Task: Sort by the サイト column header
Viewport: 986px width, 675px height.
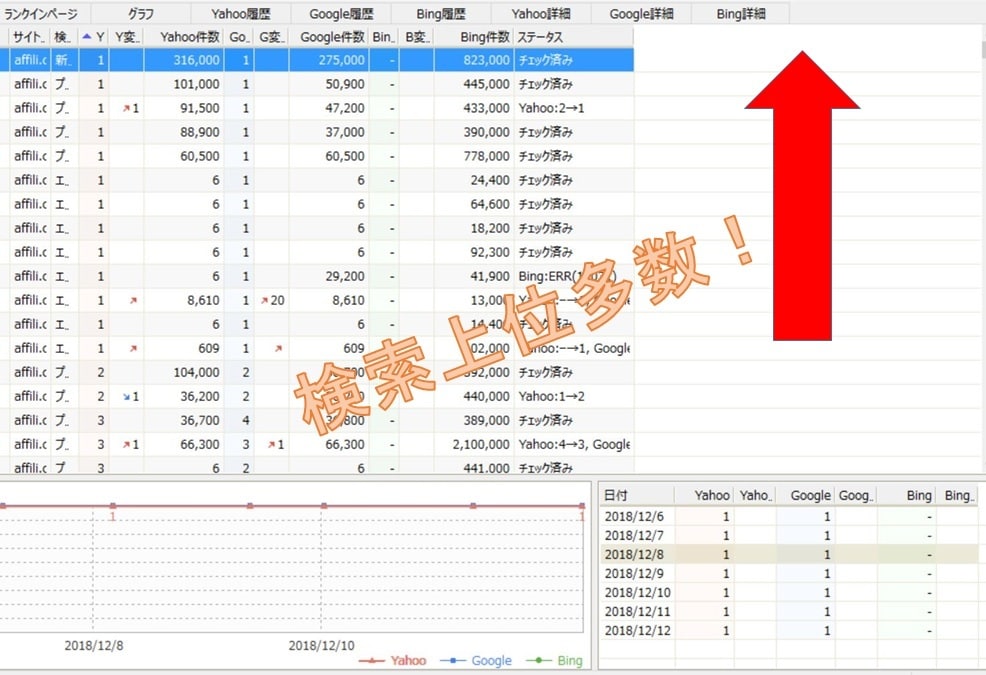Action: (x=29, y=37)
